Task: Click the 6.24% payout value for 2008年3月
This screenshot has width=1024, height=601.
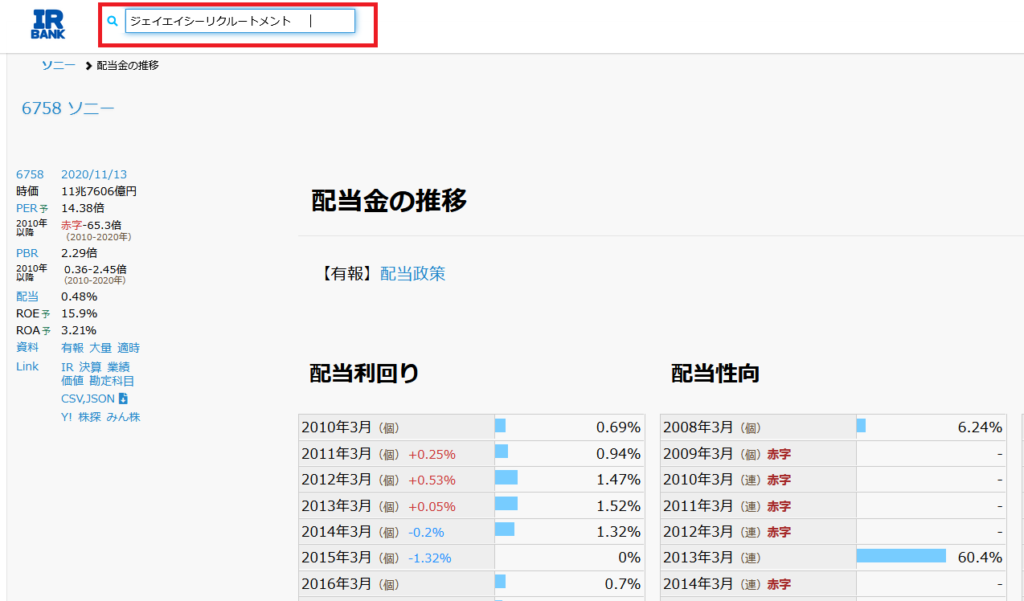Action: pos(980,427)
